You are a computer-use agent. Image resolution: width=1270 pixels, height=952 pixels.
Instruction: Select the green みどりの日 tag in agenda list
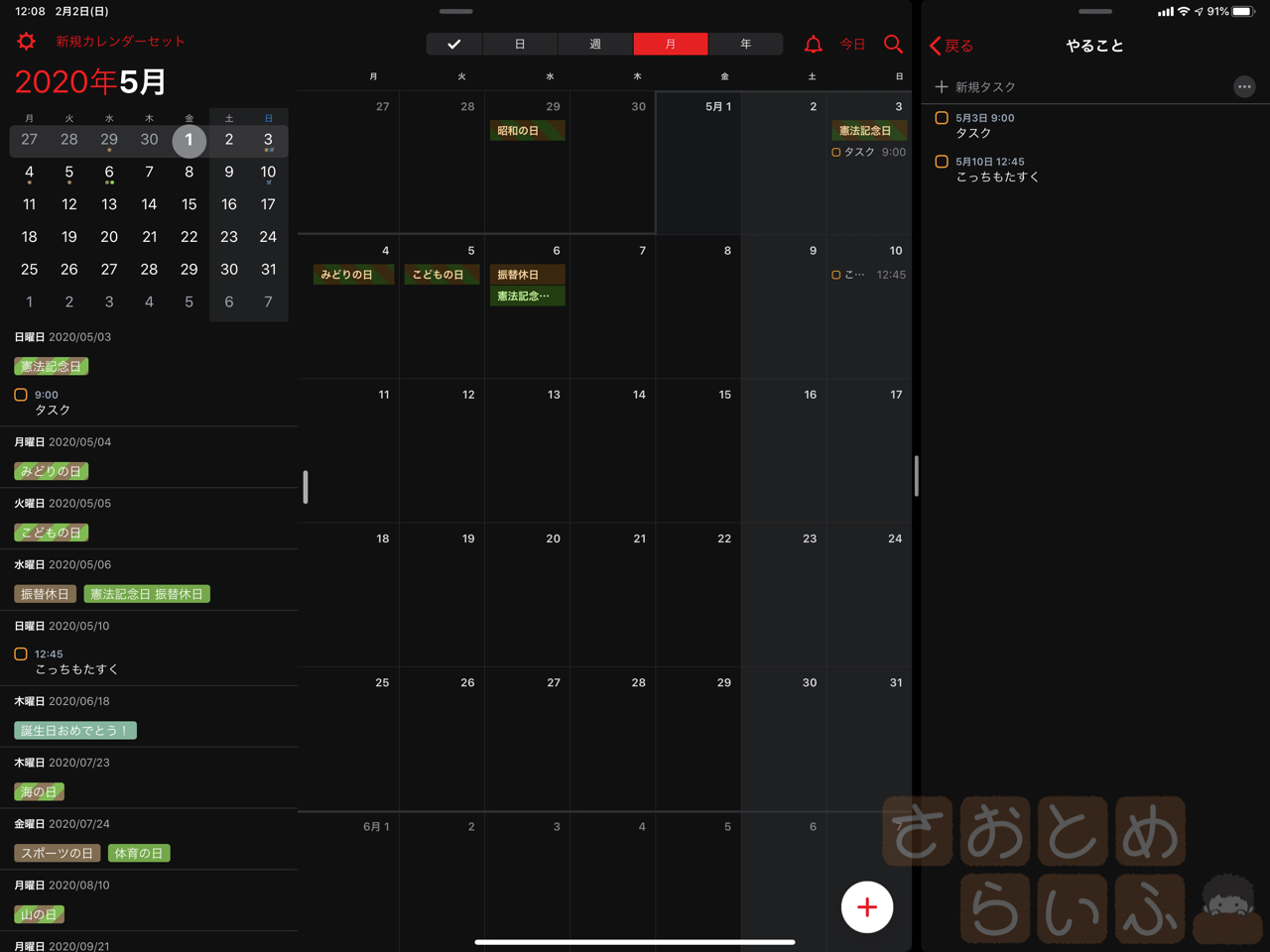pos(52,471)
